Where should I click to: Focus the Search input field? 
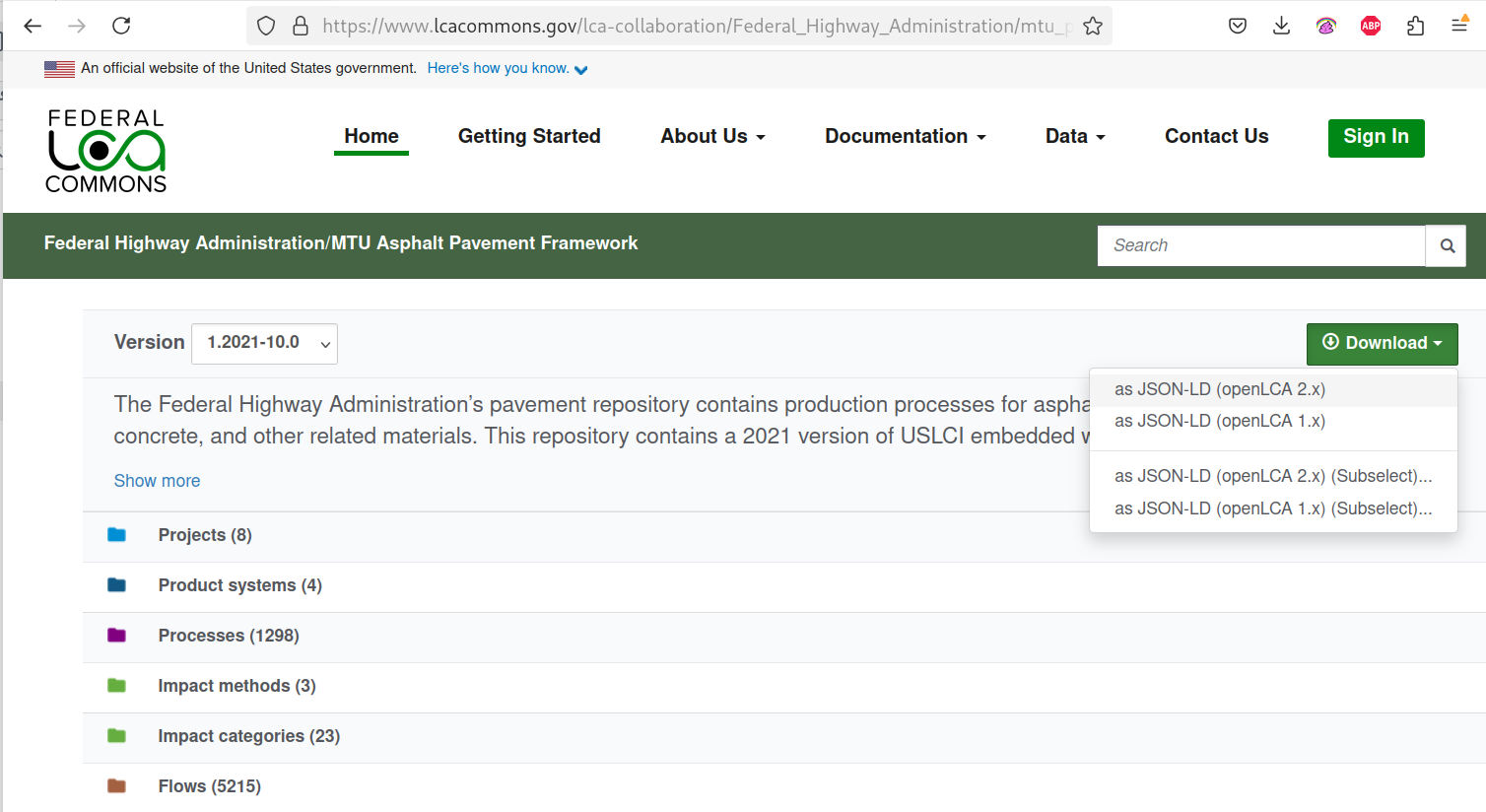[1261, 245]
